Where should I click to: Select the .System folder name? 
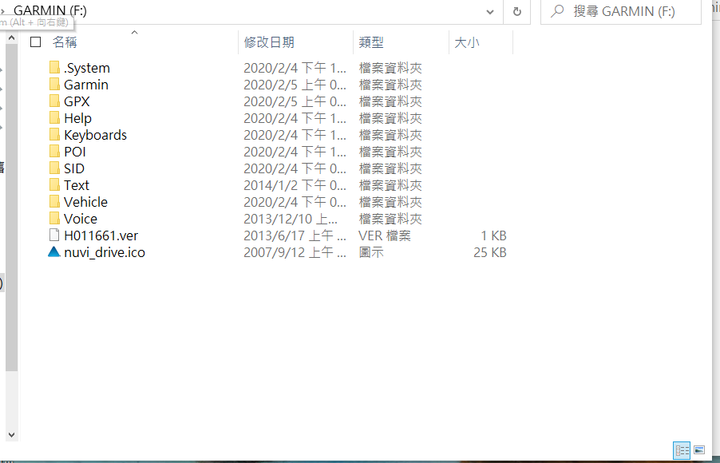[87, 68]
